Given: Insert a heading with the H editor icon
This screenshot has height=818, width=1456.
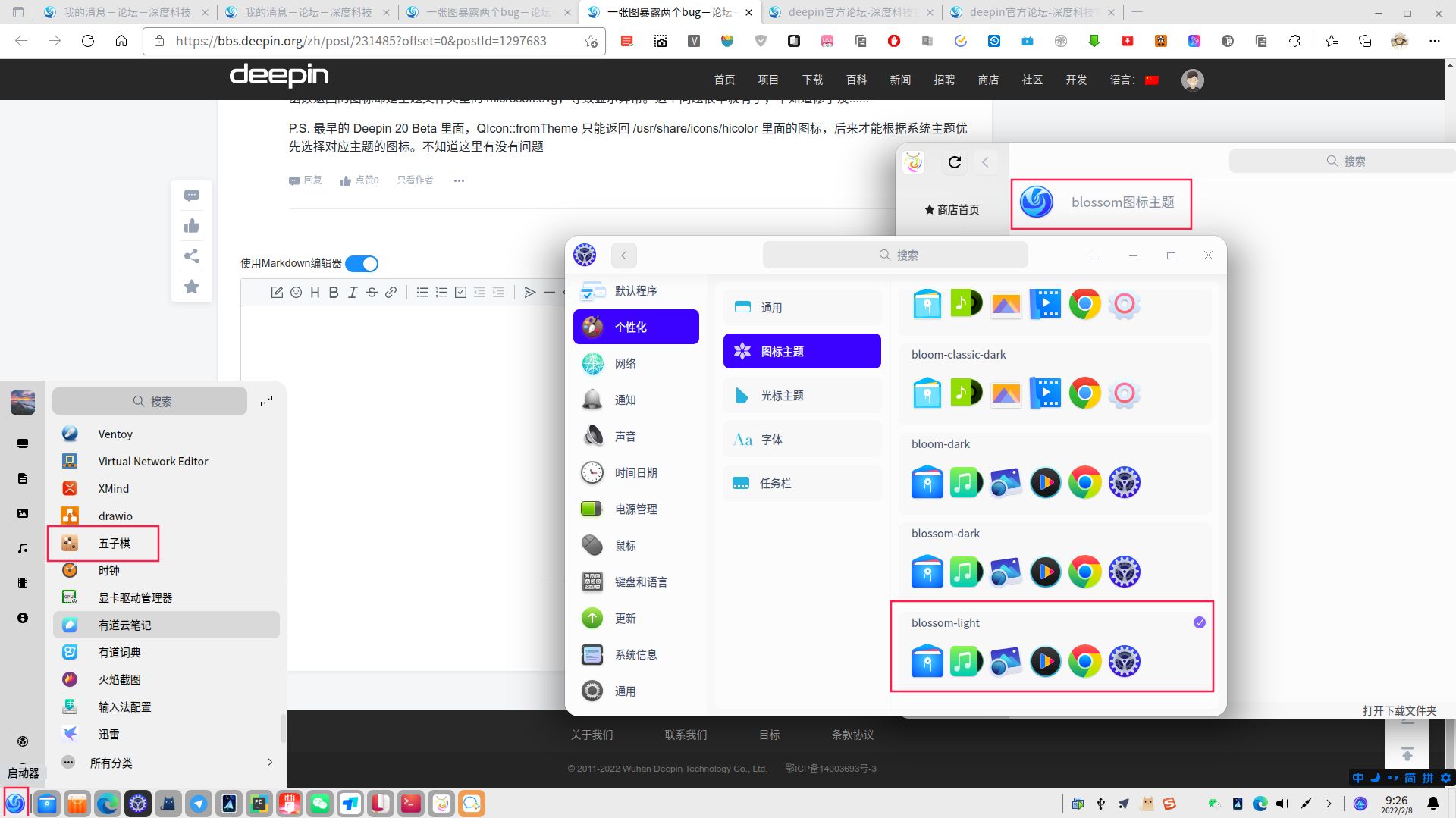Looking at the screenshot, I should point(315,293).
